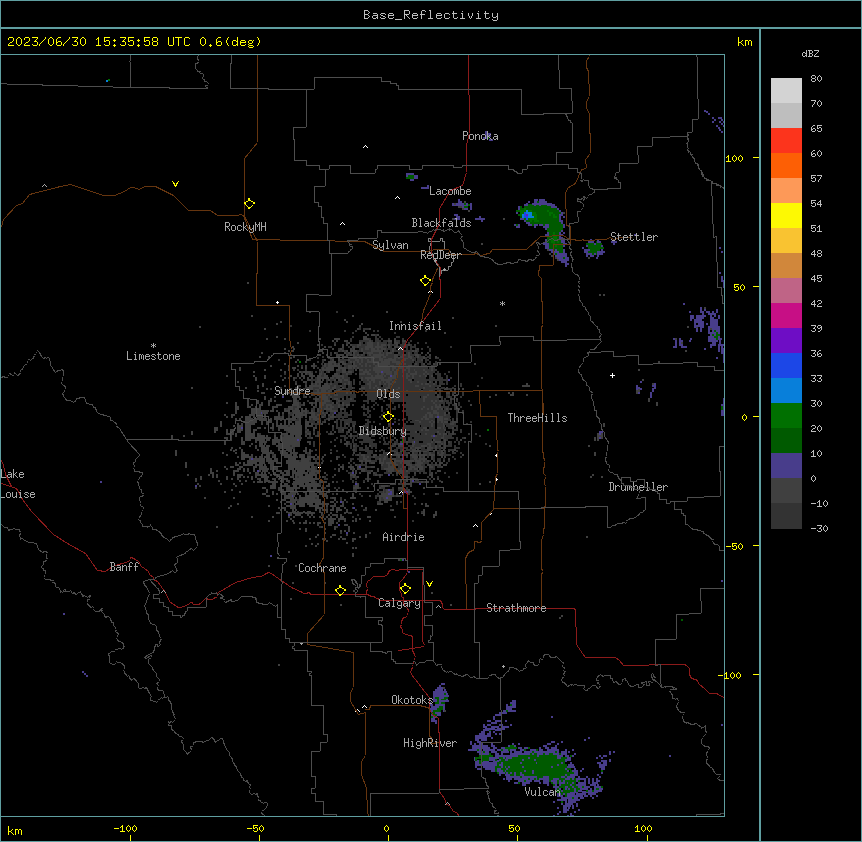Select the orange 60 dBZ legend swatch
This screenshot has width=862, height=842.
click(786, 165)
